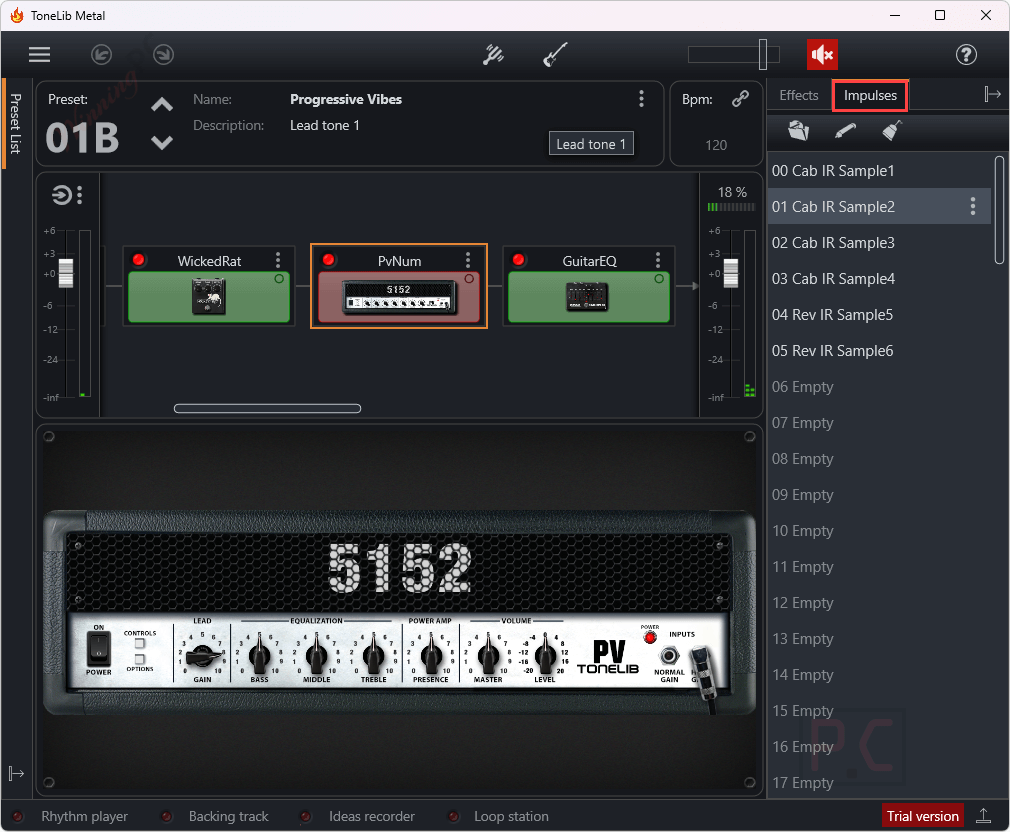Viewport: 1010px width, 832px height.
Task: Click the amp ON power switch
Action: click(x=99, y=648)
